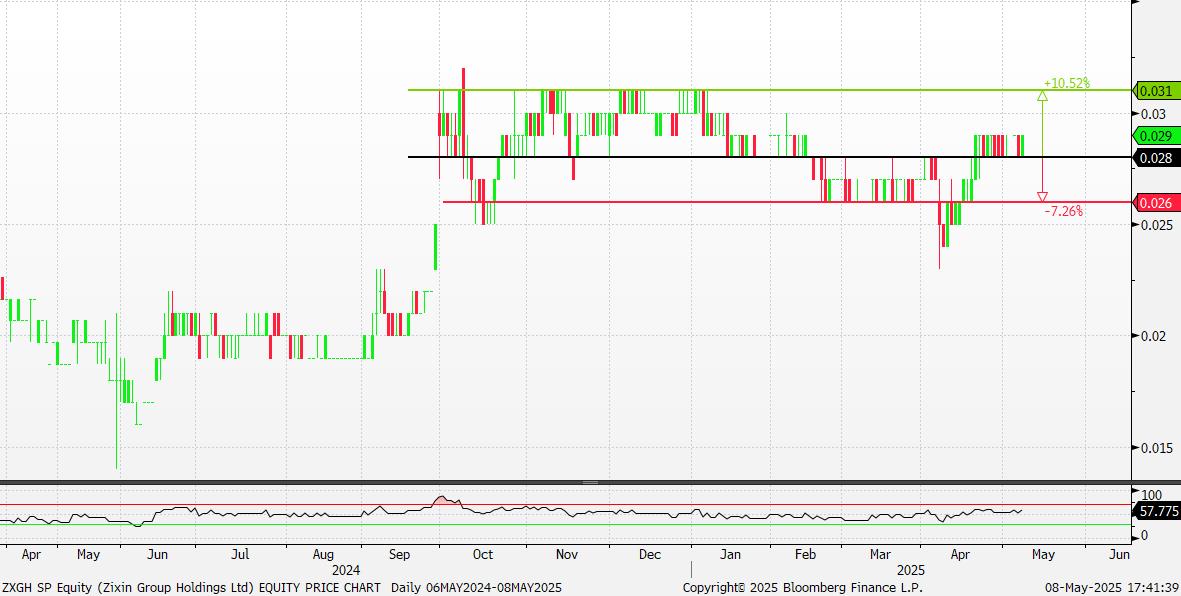The width and height of the screenshot is (1181, 596).
Task: Click the Jul month label
Action: click(240, 555)
